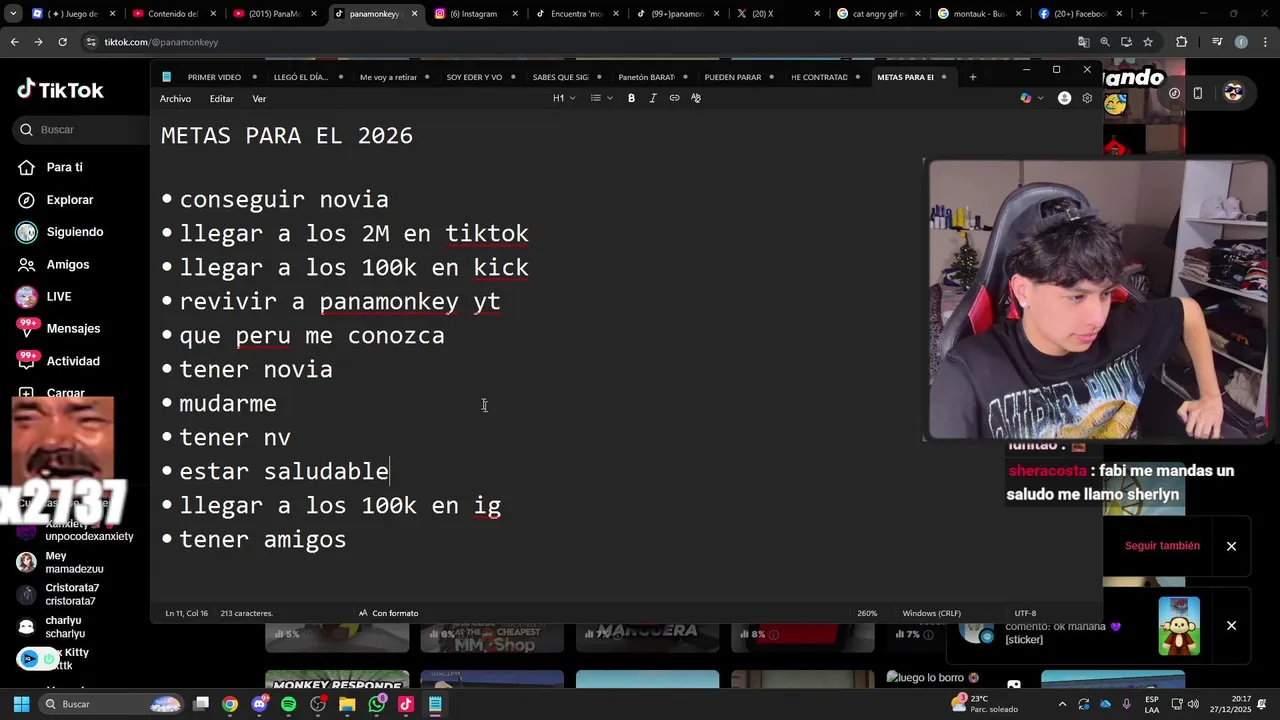Click the 260% zoom level indicator
This screenshot has height=720, width=1280.
(867, 613)
